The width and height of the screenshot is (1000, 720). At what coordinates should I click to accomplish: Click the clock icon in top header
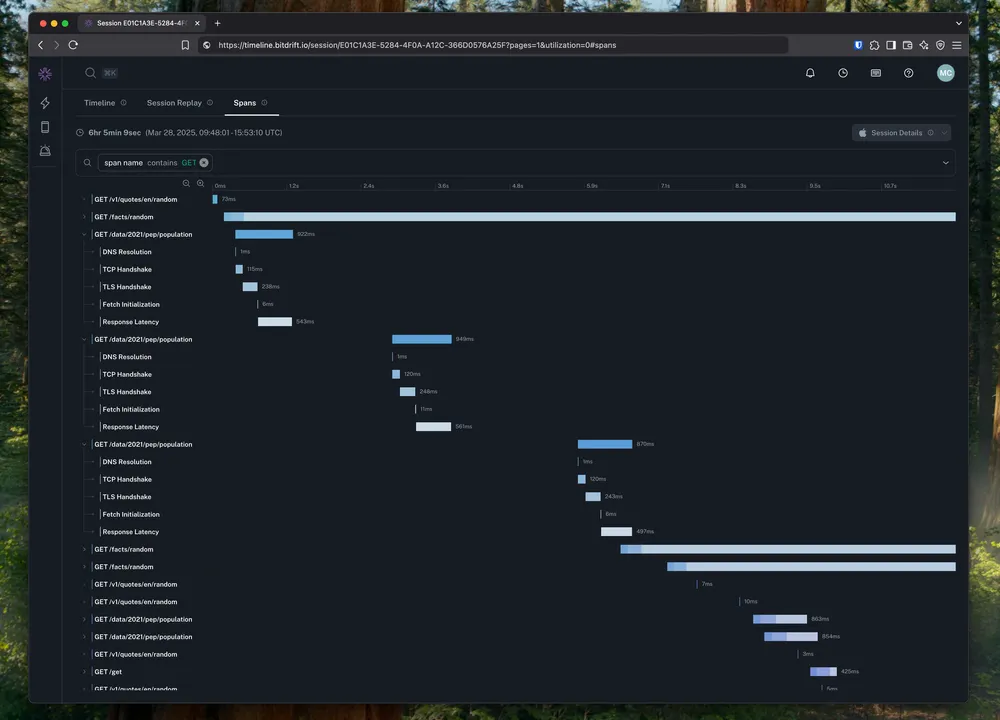coord(843,73)
